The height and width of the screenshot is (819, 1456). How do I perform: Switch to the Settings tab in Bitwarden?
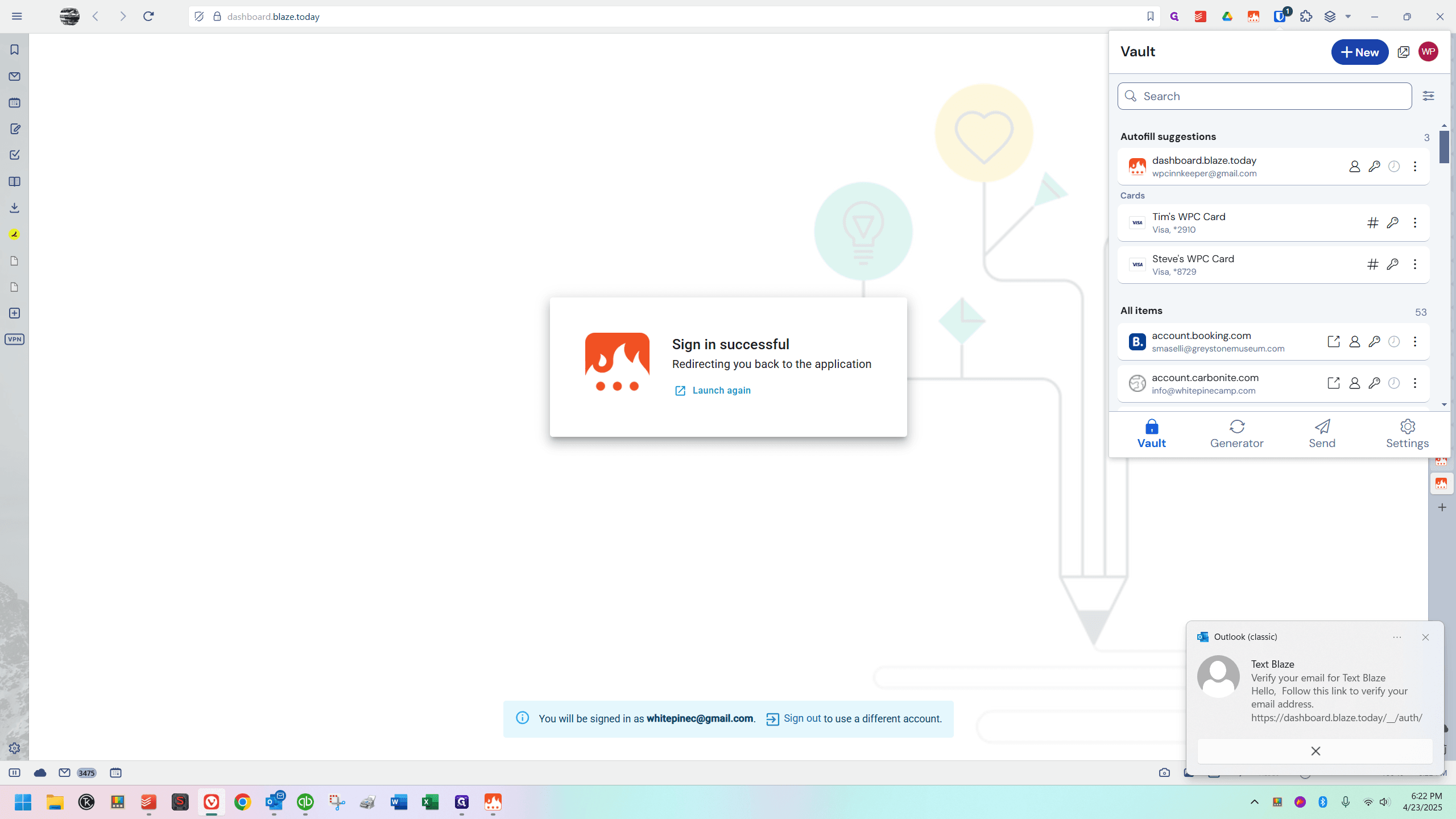click(1408, 435)
